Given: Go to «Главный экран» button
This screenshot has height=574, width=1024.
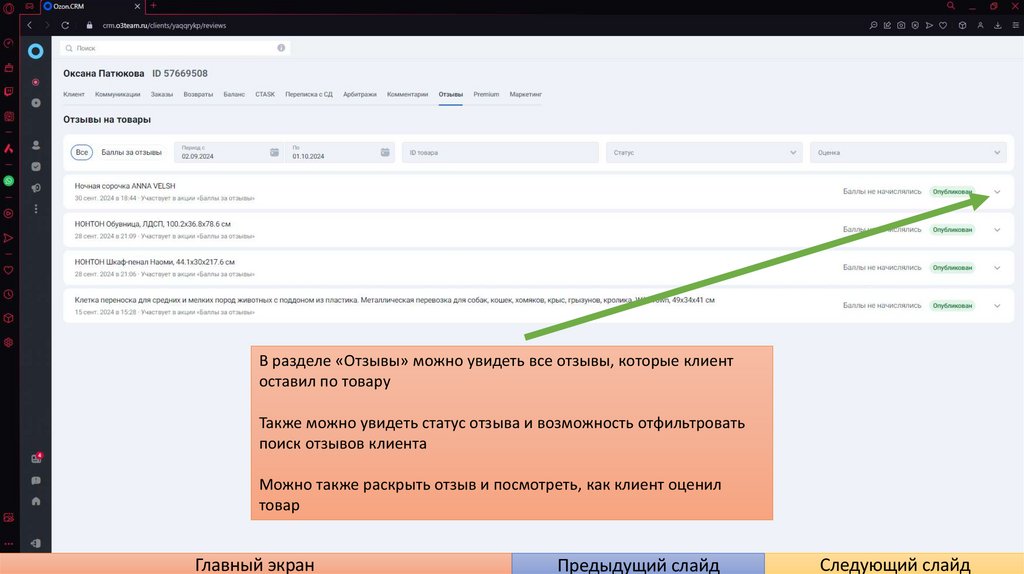Looking at the screenshot, I should (255, 564).
